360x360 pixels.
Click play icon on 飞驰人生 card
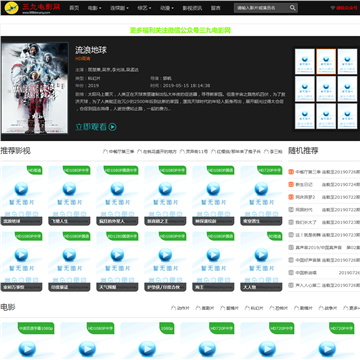pyautogui.click(x=69, y=189)
